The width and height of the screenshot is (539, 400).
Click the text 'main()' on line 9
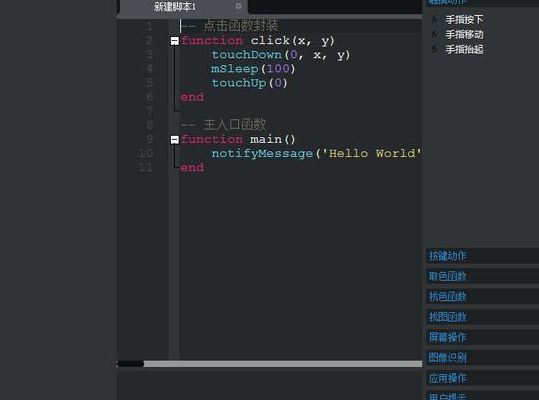[272, 140]
